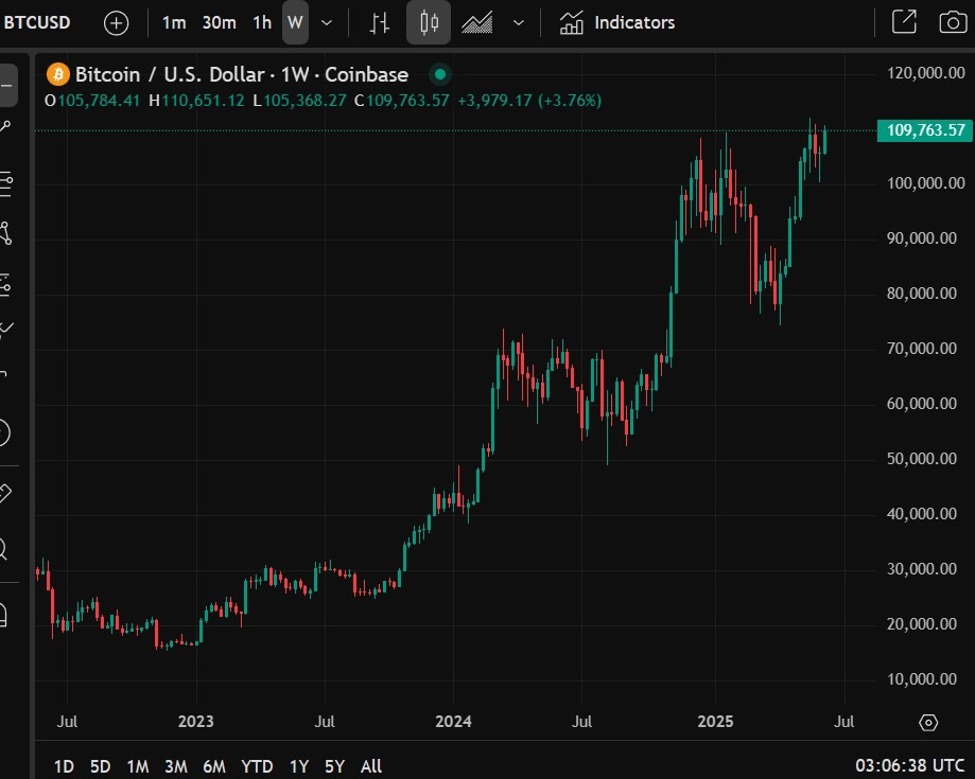Click the BTCUSD symbol name
Image resolution: width=975 pixels, height=779 pixels.
[x=37, y=22]
